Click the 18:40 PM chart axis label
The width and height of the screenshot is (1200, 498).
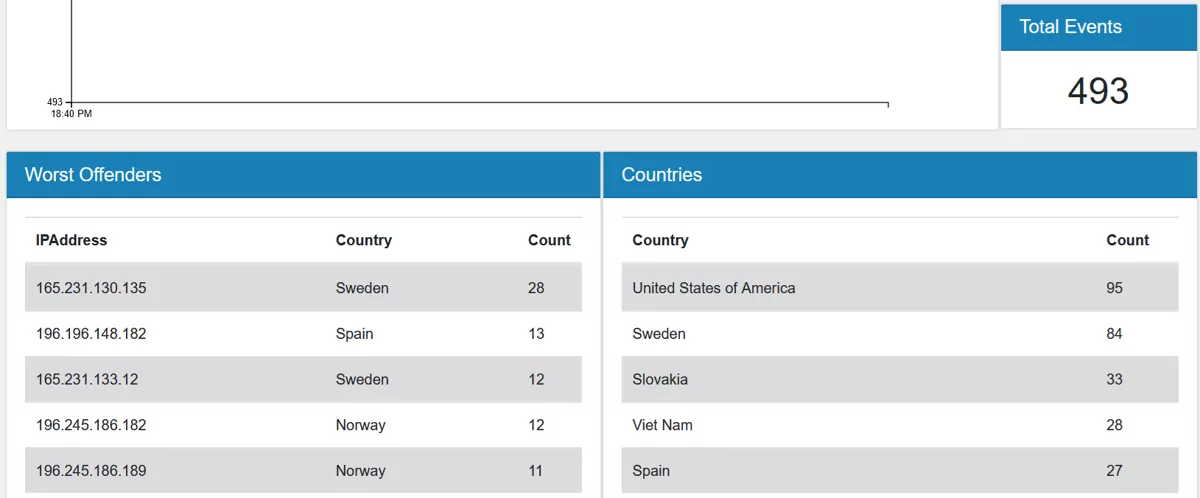coord(71,114)
